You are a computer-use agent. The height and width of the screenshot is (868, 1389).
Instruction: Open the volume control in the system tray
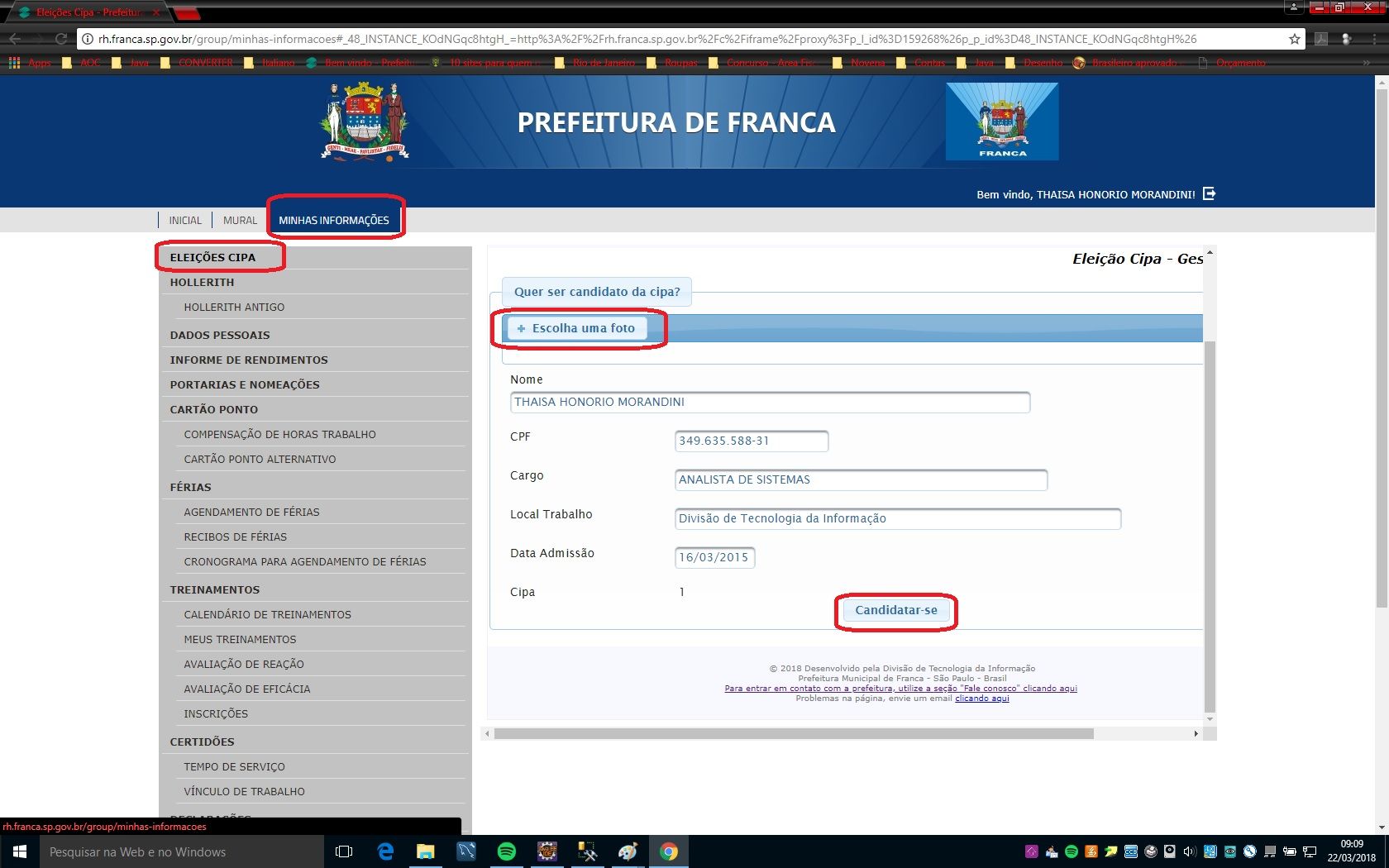tap(1189, 851)
